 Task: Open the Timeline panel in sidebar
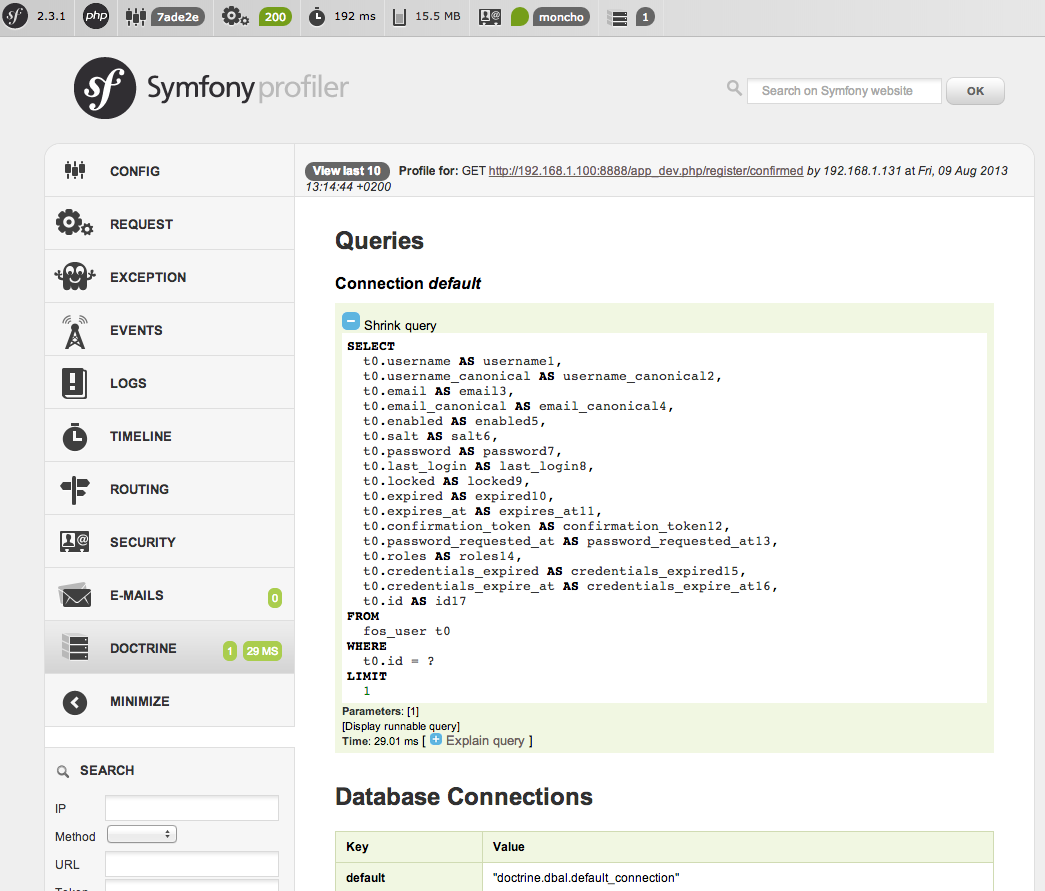pyautogui.click(x=140, y=437)
